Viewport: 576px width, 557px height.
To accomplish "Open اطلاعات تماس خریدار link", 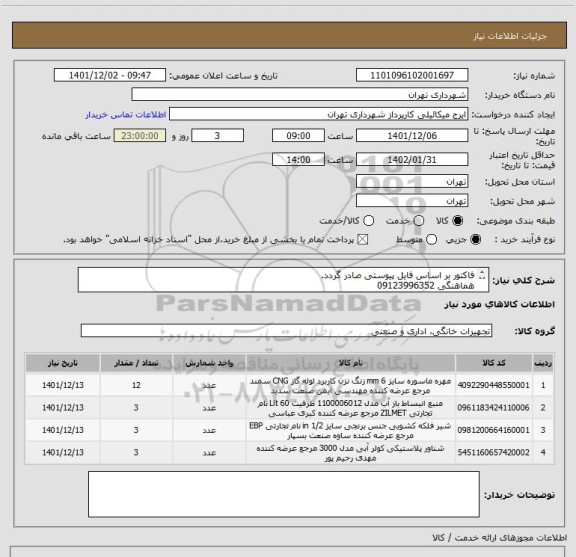I will [x=126, y=115].
